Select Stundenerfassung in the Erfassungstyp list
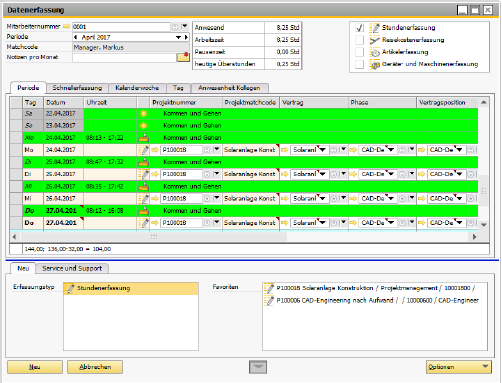The image size is (502, 383). point(131,288)
